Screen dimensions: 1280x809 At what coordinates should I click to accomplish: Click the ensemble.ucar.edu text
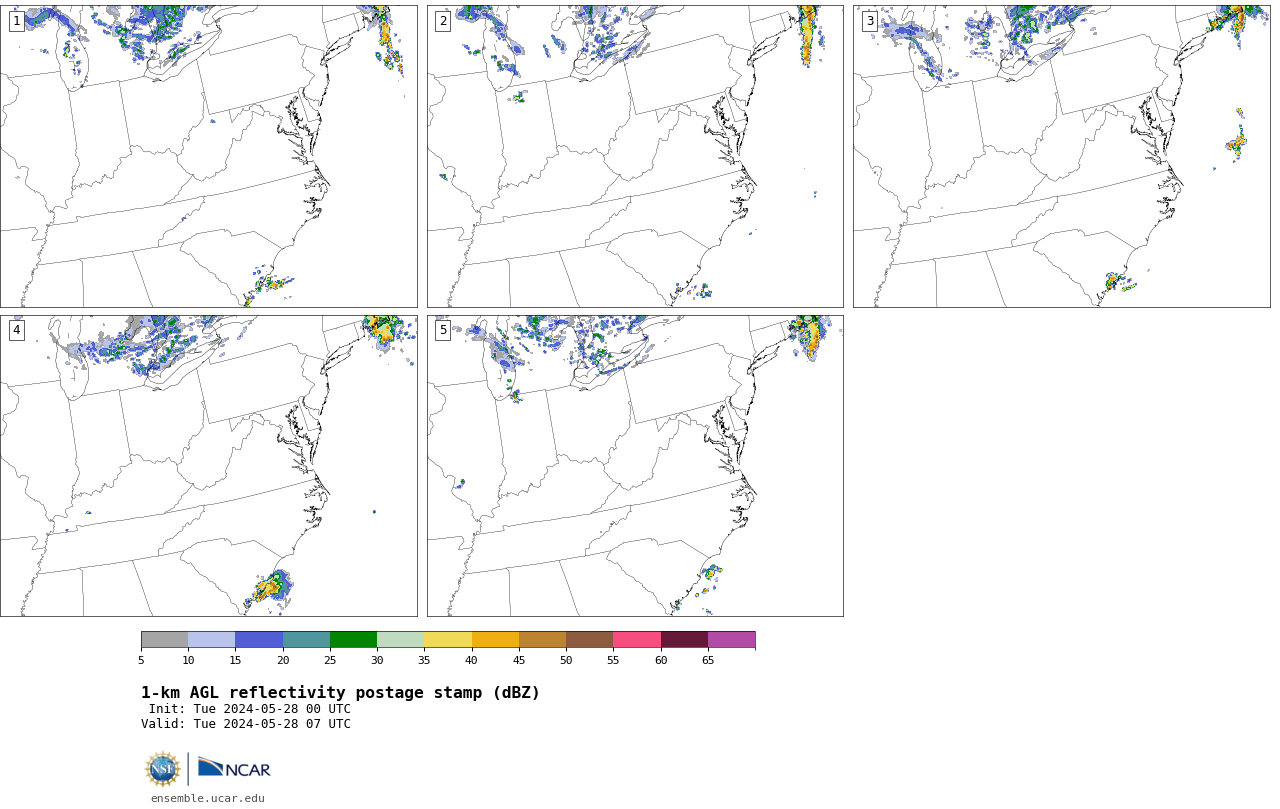click(208, 798)
